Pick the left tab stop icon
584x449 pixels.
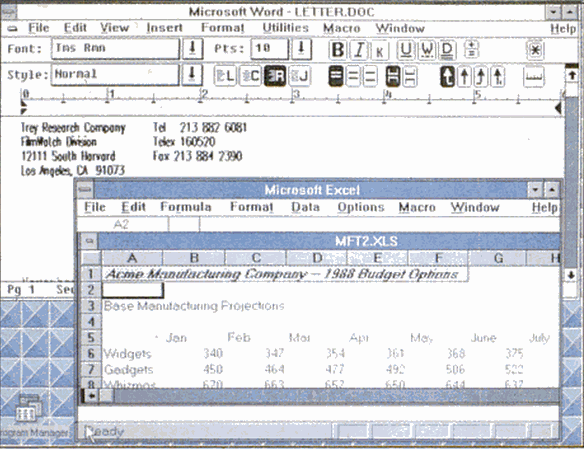447,76
